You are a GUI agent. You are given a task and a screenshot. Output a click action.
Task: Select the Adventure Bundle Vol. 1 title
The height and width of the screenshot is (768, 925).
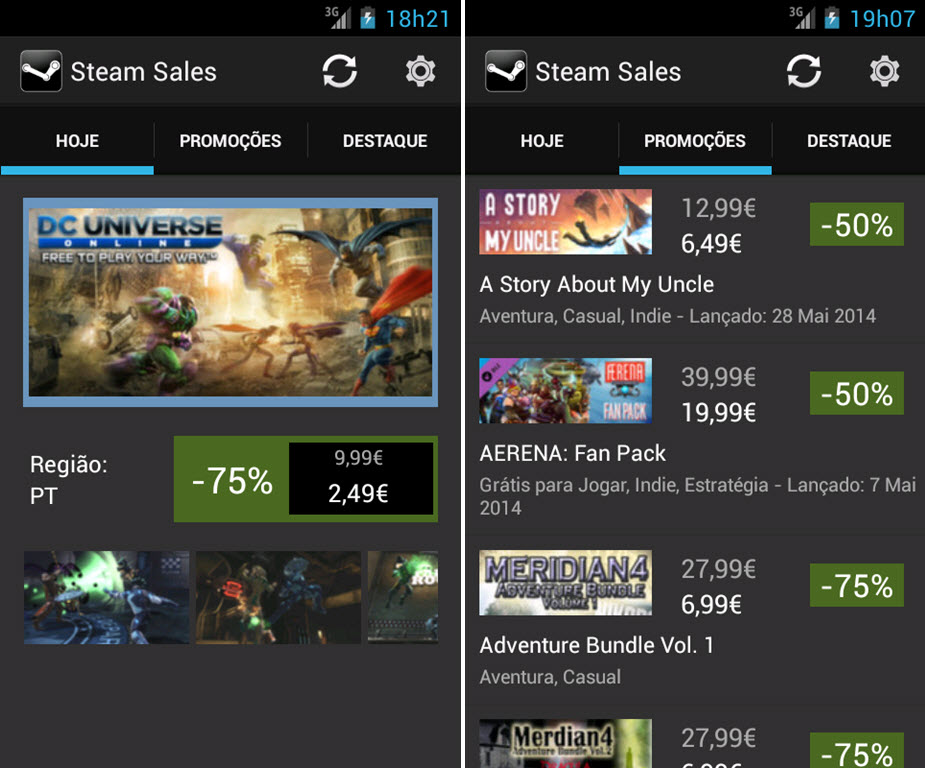(597, 645)
